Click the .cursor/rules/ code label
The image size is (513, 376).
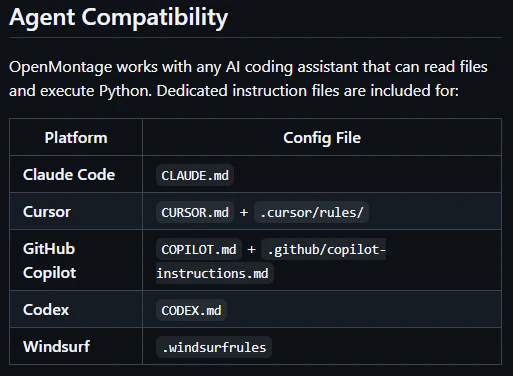tap(311, 212)
